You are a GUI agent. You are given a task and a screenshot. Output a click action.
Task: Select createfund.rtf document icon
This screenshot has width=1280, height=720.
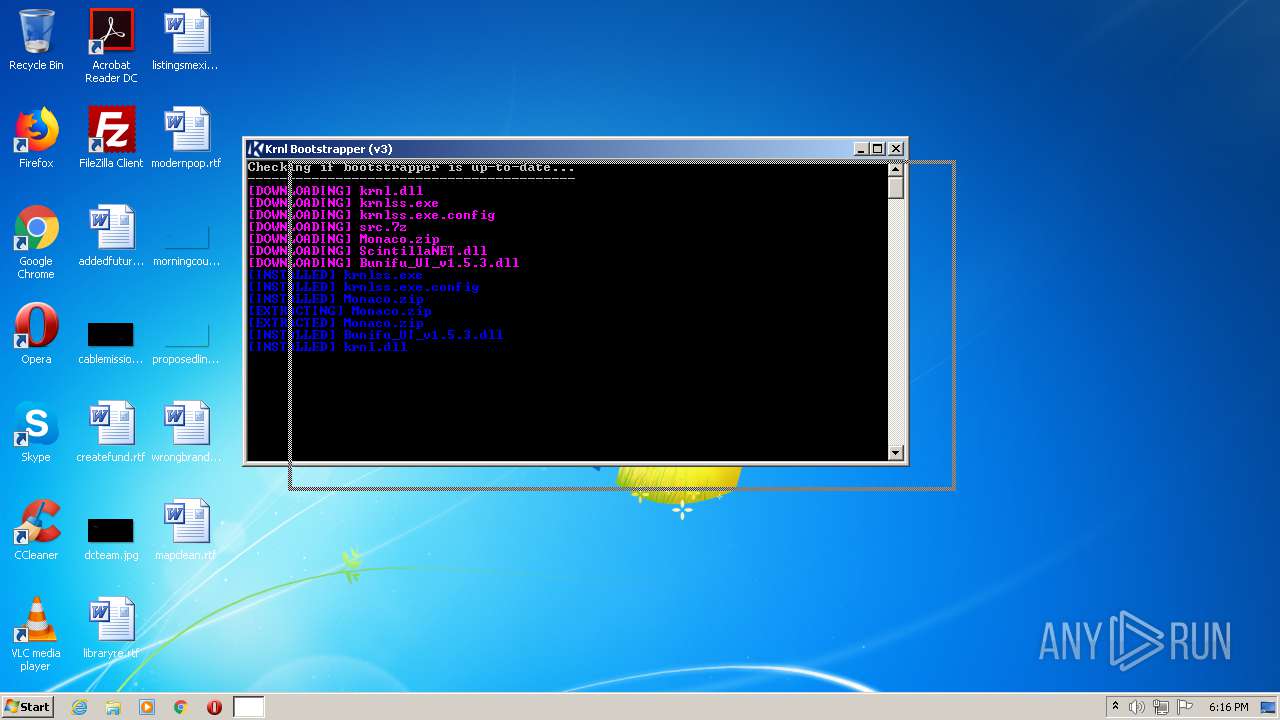pyautogui.click(x=111, y=432)
